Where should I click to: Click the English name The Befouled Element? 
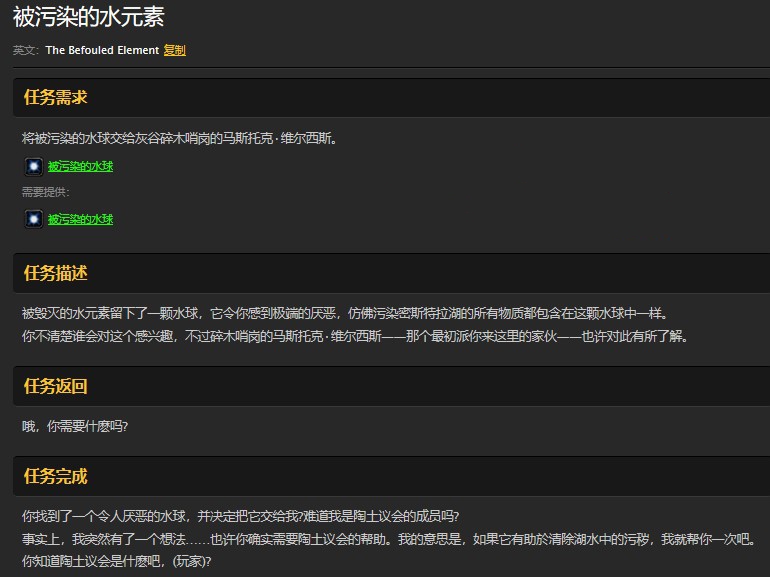tap(102, 50)
